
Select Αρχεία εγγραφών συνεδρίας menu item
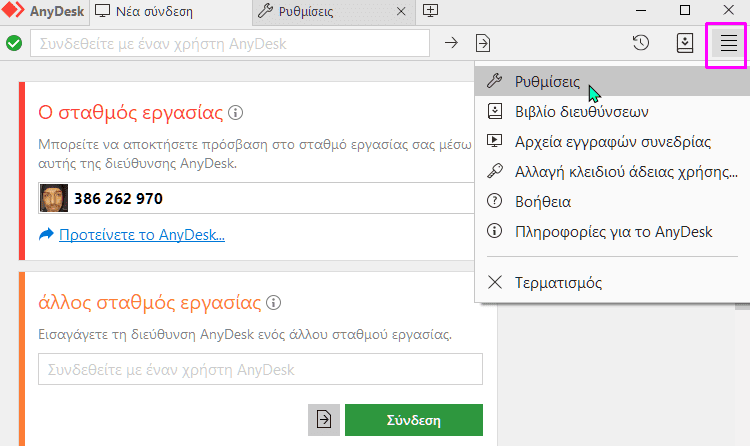click(612, 142)
